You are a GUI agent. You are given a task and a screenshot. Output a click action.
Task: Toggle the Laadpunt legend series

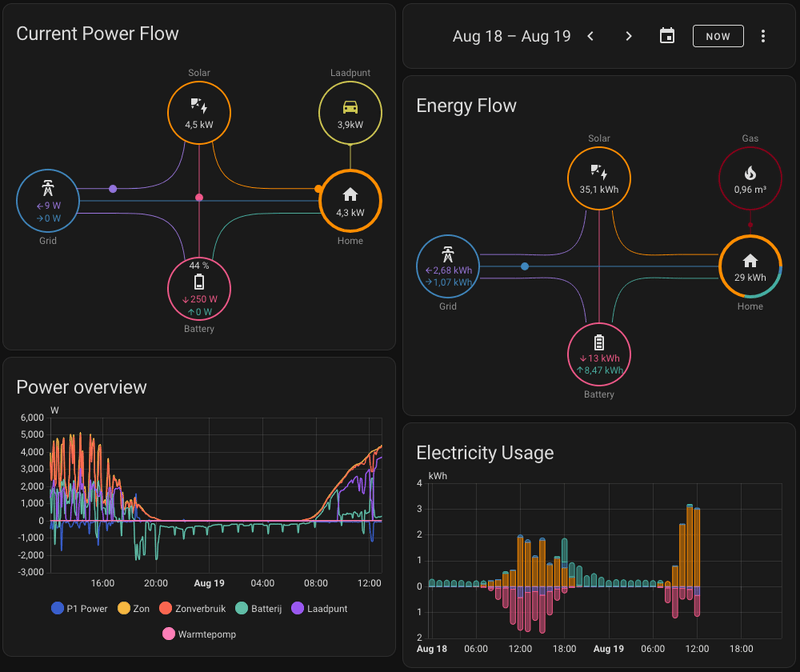point(319,608)
